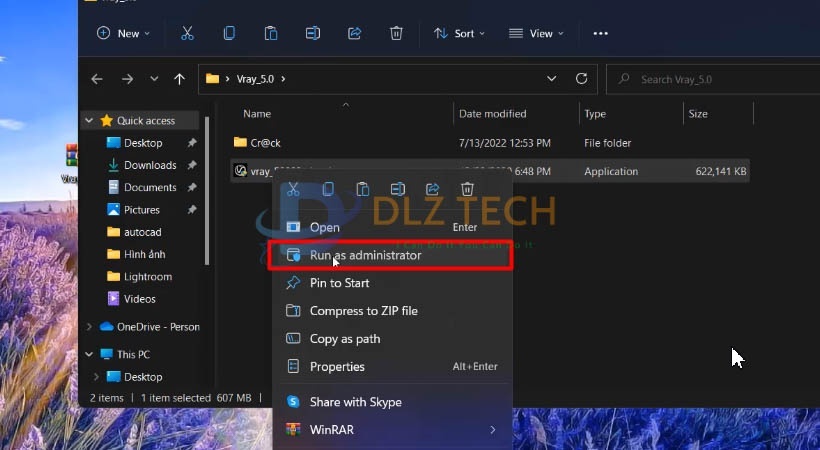Sort by the Date modified column header

[493, 114]
